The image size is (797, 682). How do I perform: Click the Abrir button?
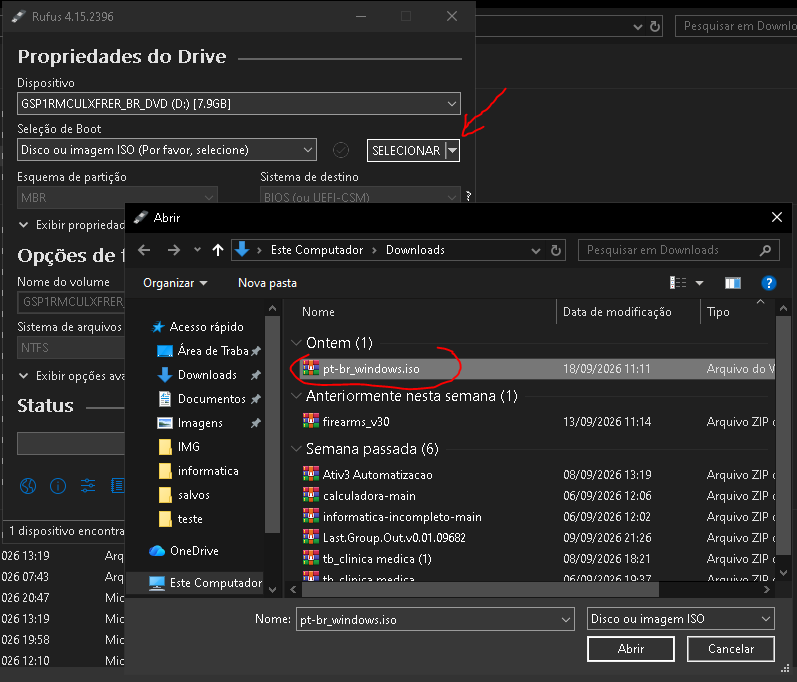point(631,649)
